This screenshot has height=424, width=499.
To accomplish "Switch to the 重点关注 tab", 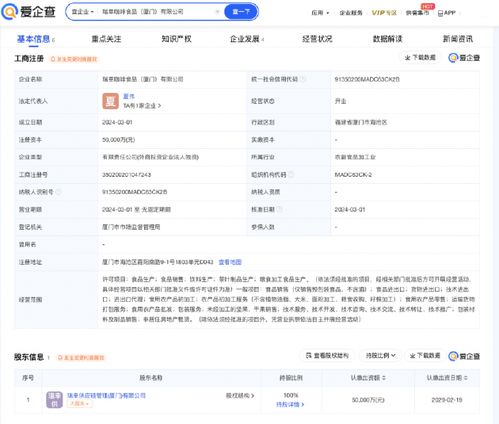I will tap(106, 39).
